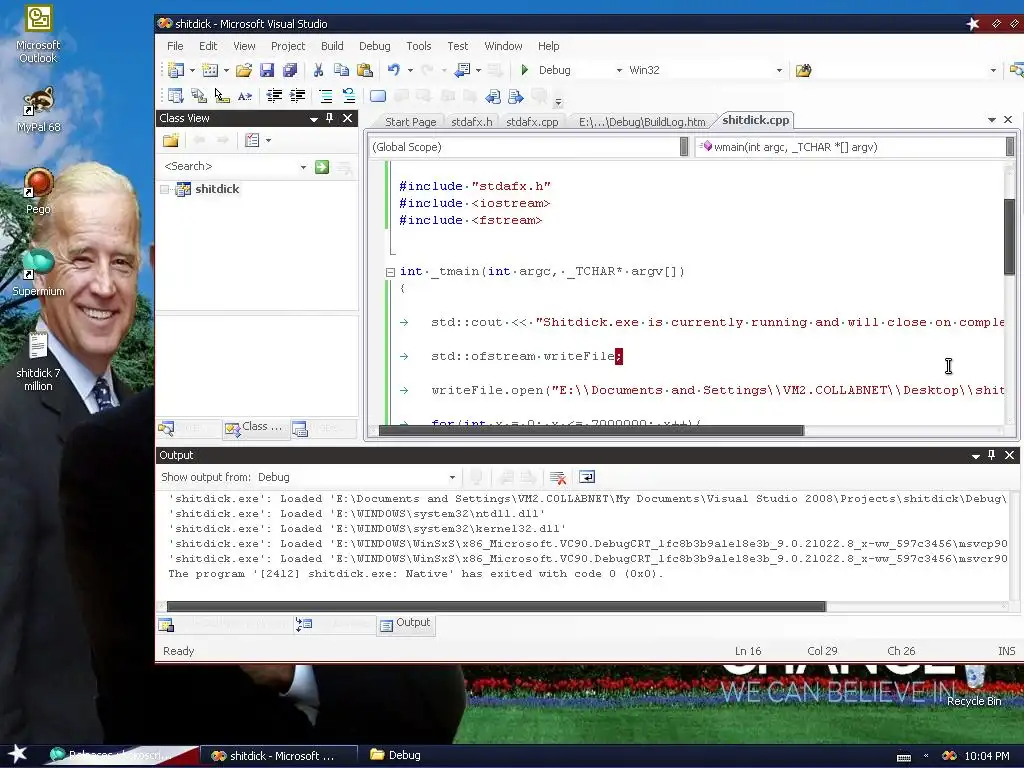Click into the Class View Search field
The width and height of the screenshot is (1024, 768).
click(x=229, y=167)
